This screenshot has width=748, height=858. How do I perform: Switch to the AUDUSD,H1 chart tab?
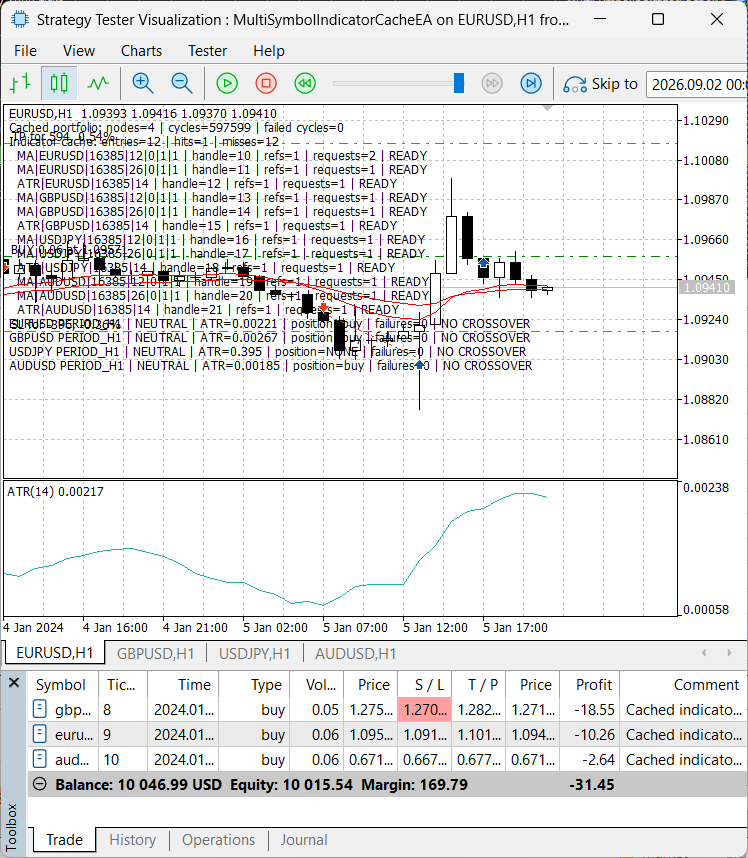355,653
